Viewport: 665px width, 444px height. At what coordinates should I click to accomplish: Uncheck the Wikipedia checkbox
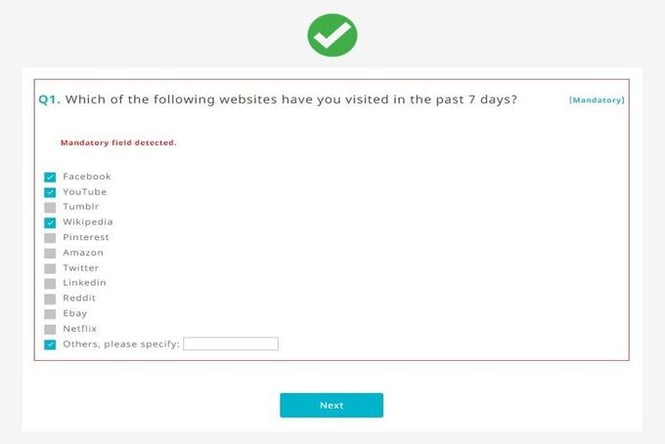click(50, 223)
